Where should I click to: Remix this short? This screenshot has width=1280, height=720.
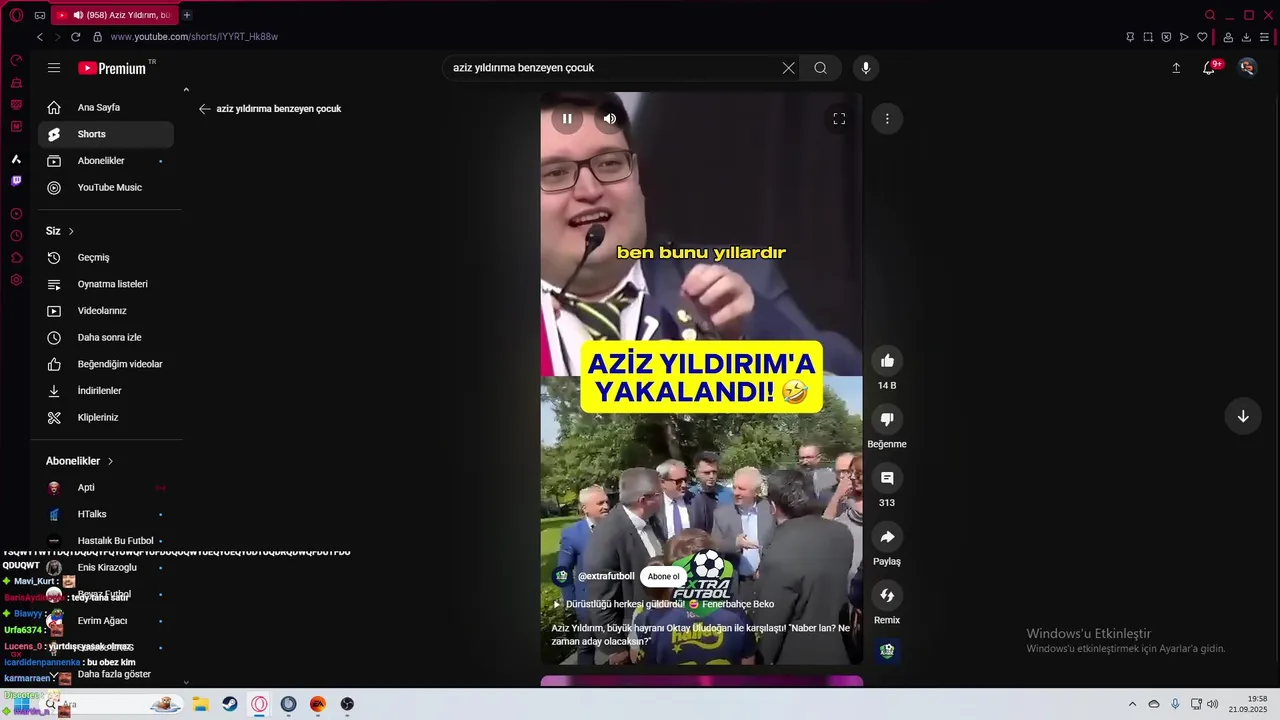(887, 596)
